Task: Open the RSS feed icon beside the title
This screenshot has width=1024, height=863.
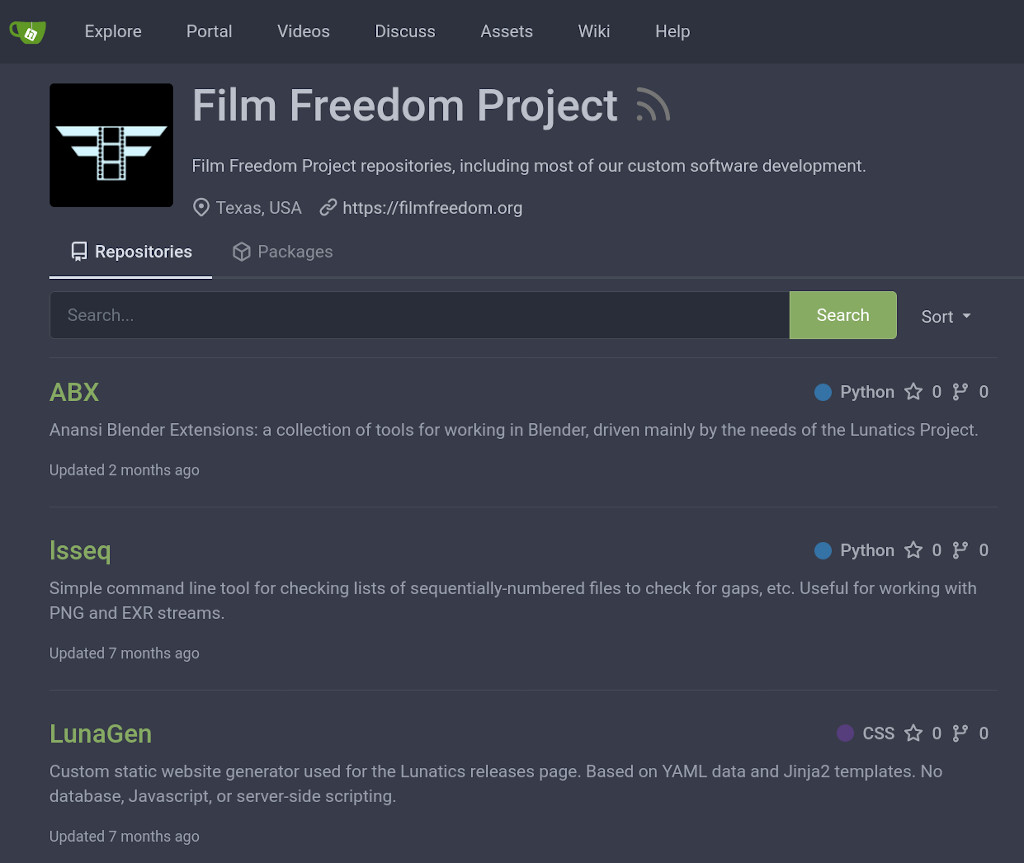Action: [x=653, y=106]
